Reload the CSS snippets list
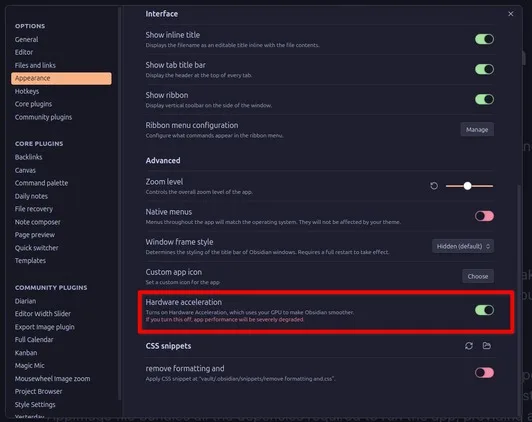532x422 pixels. pos(469,346)
